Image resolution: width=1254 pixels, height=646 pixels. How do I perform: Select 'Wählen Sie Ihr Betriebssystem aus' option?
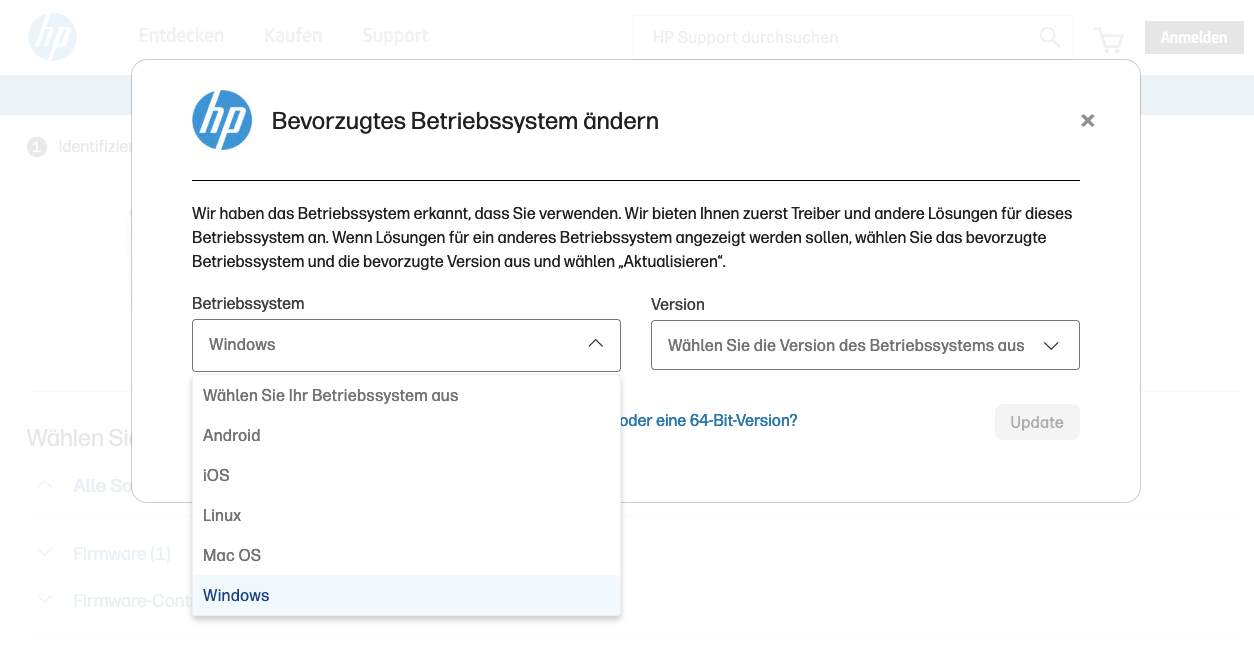tap(406, 395)
